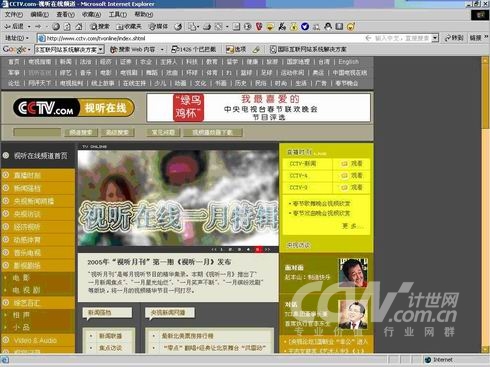490x367 pixels.
Task: Open the 文件(F) menu
Action: click(x=13, y=14)
